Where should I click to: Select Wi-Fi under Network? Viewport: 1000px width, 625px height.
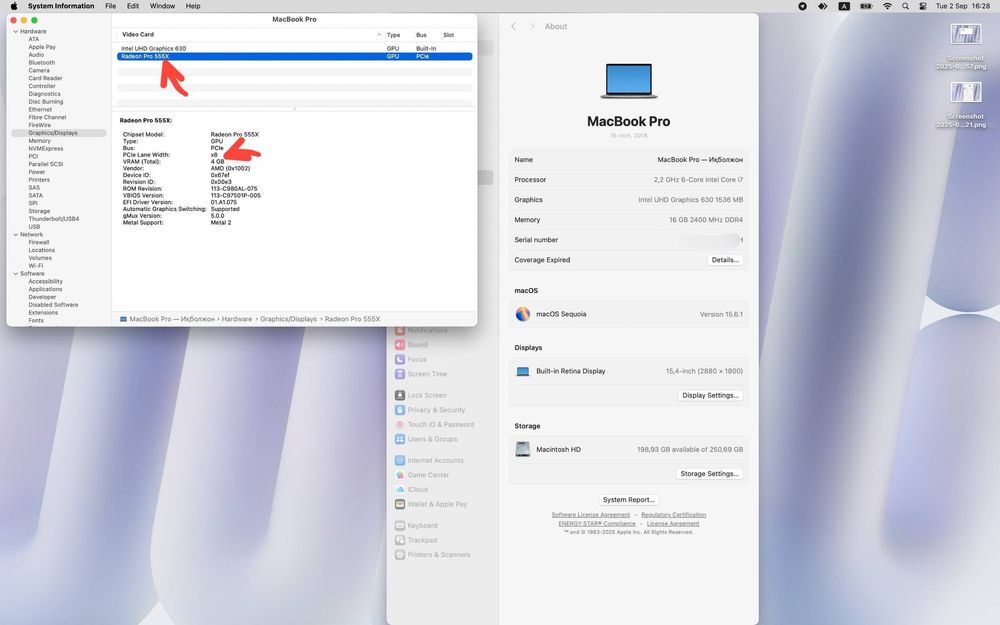pos(36,266)
